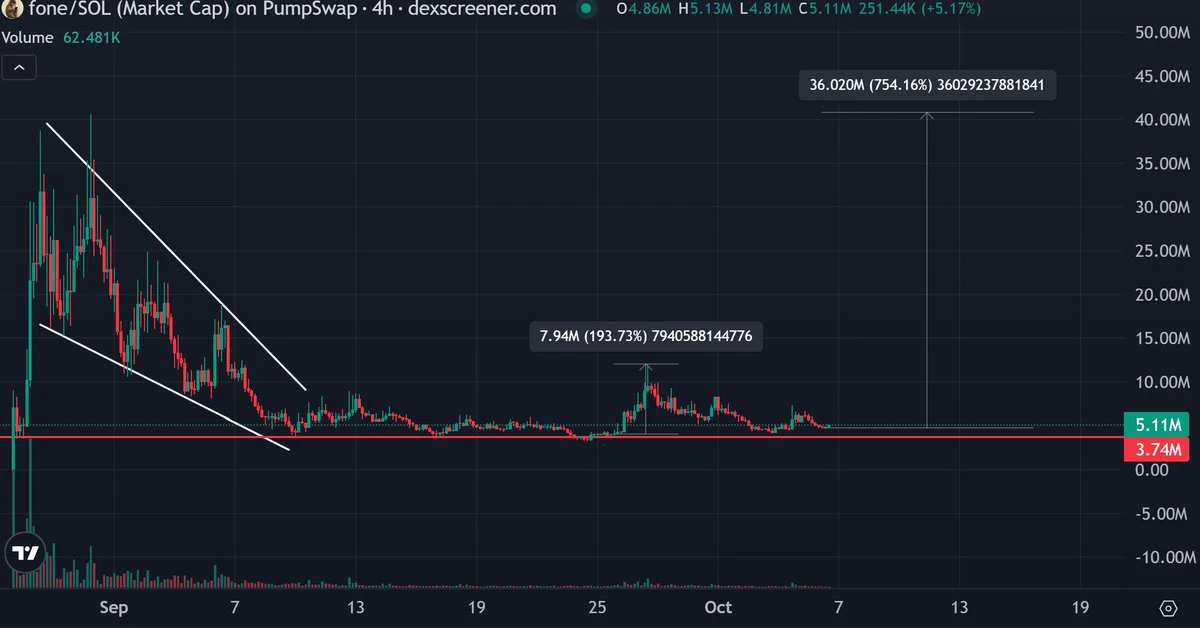The image size is (1200, 628).
Task: Click the 25.00M price axis label
Action: (x=1160, y=251)
